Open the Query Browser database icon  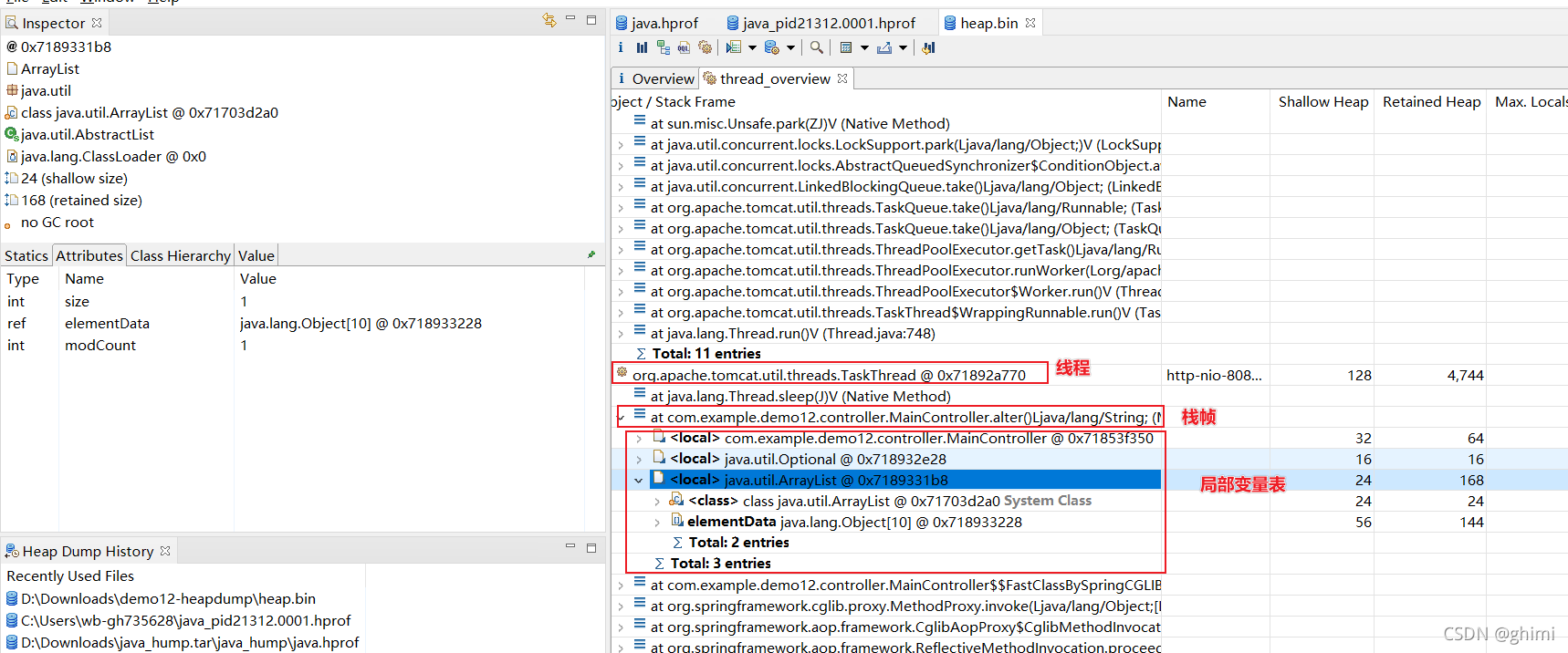(772, 47)
